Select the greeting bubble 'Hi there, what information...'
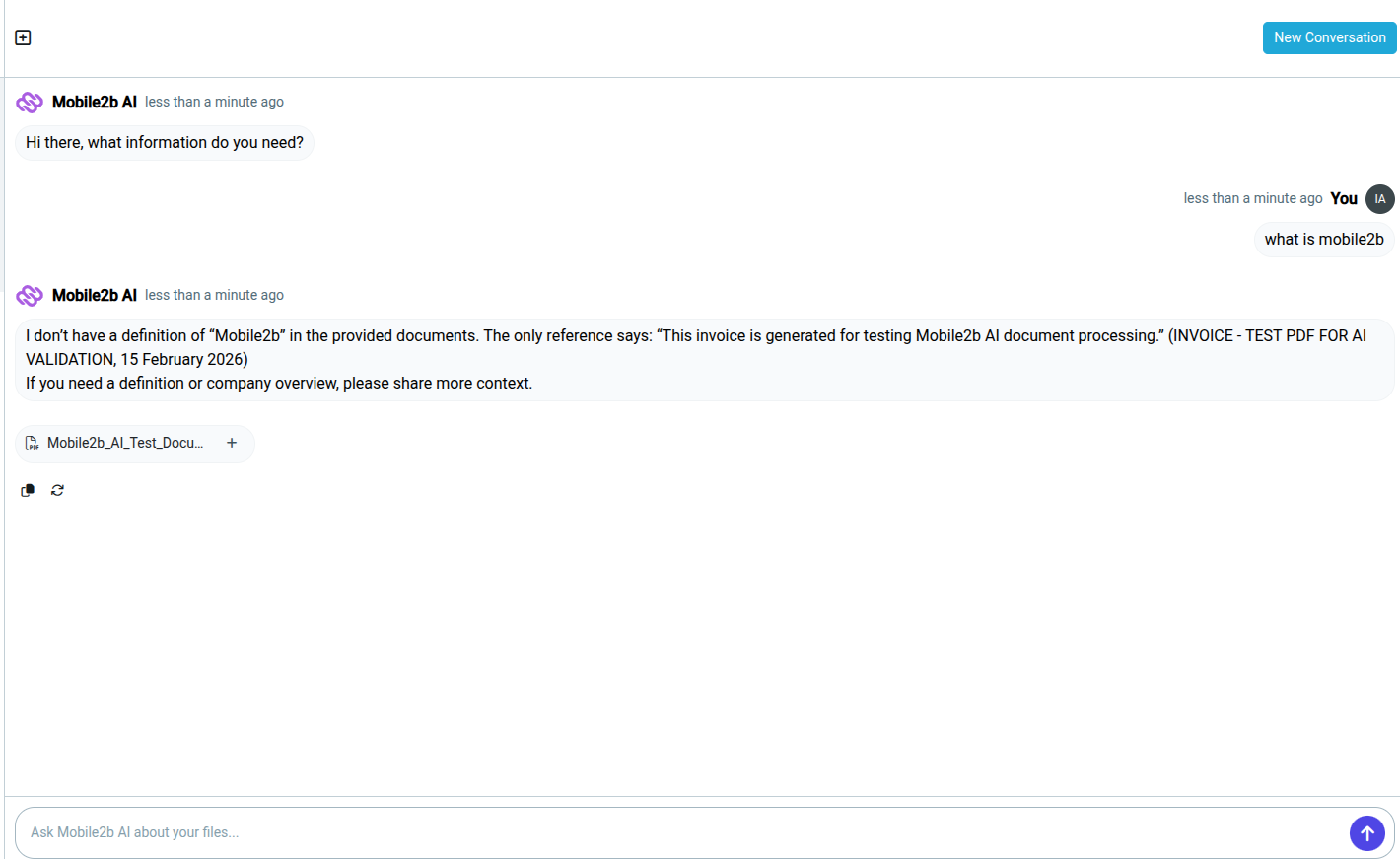This screenshot has width=1400, height=859. 165,142
